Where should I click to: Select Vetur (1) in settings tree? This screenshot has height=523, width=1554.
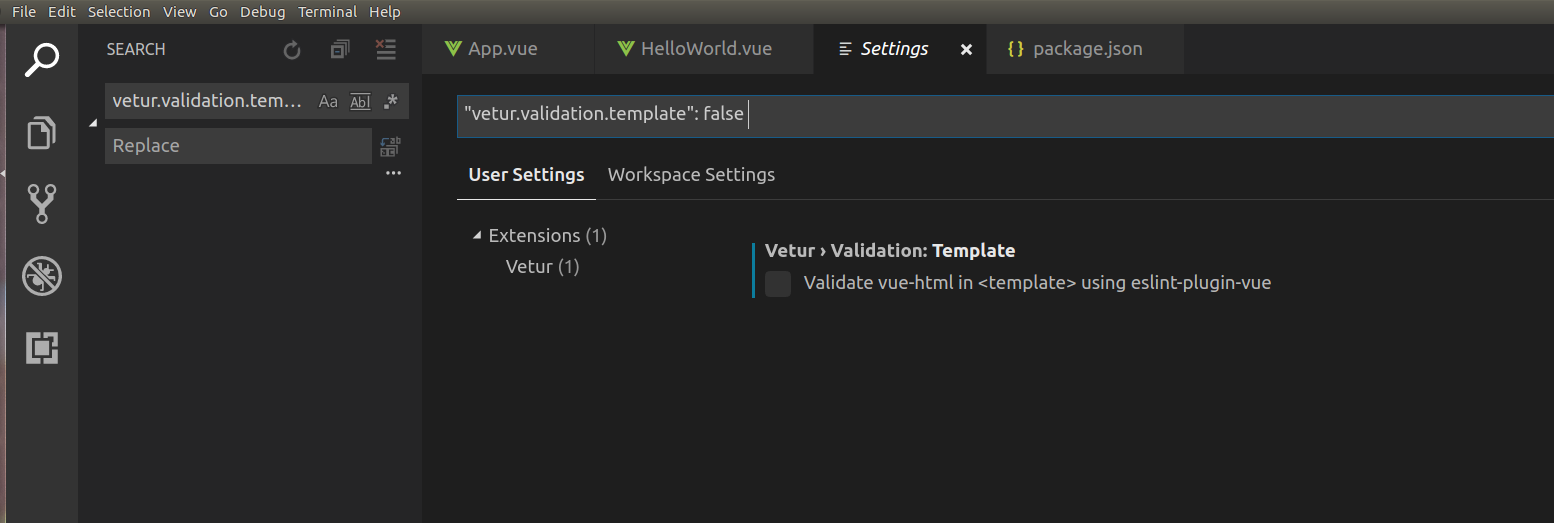[542, 267]
